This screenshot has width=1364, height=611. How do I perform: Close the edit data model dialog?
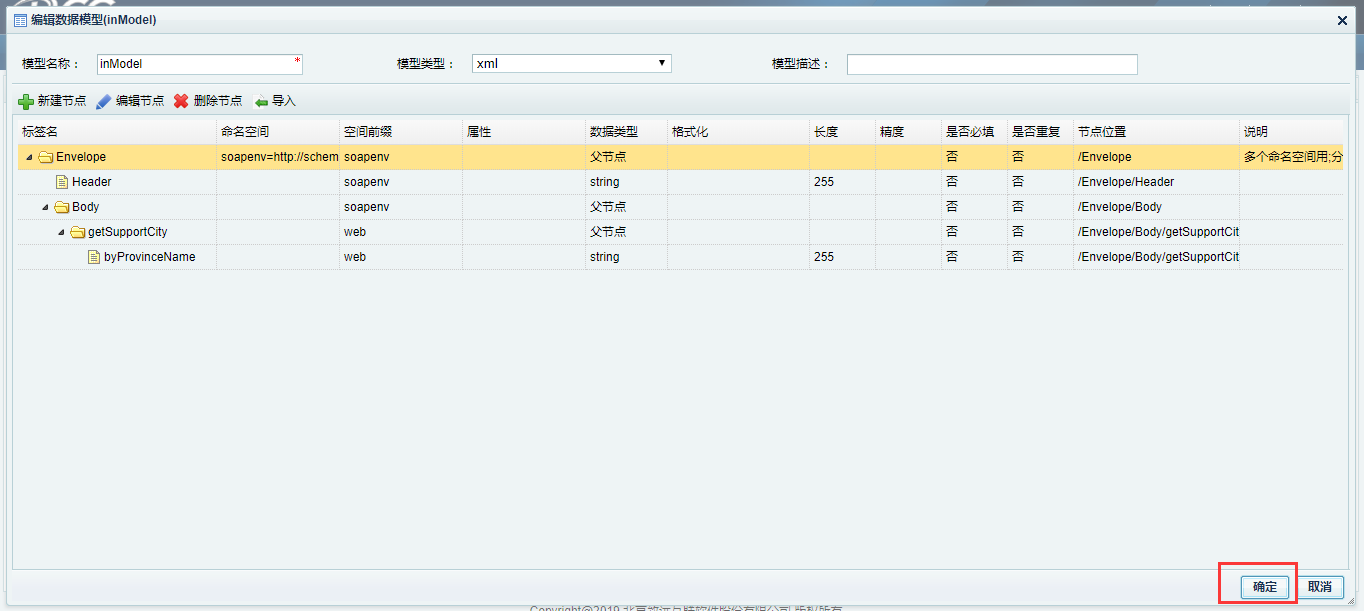1342,20
